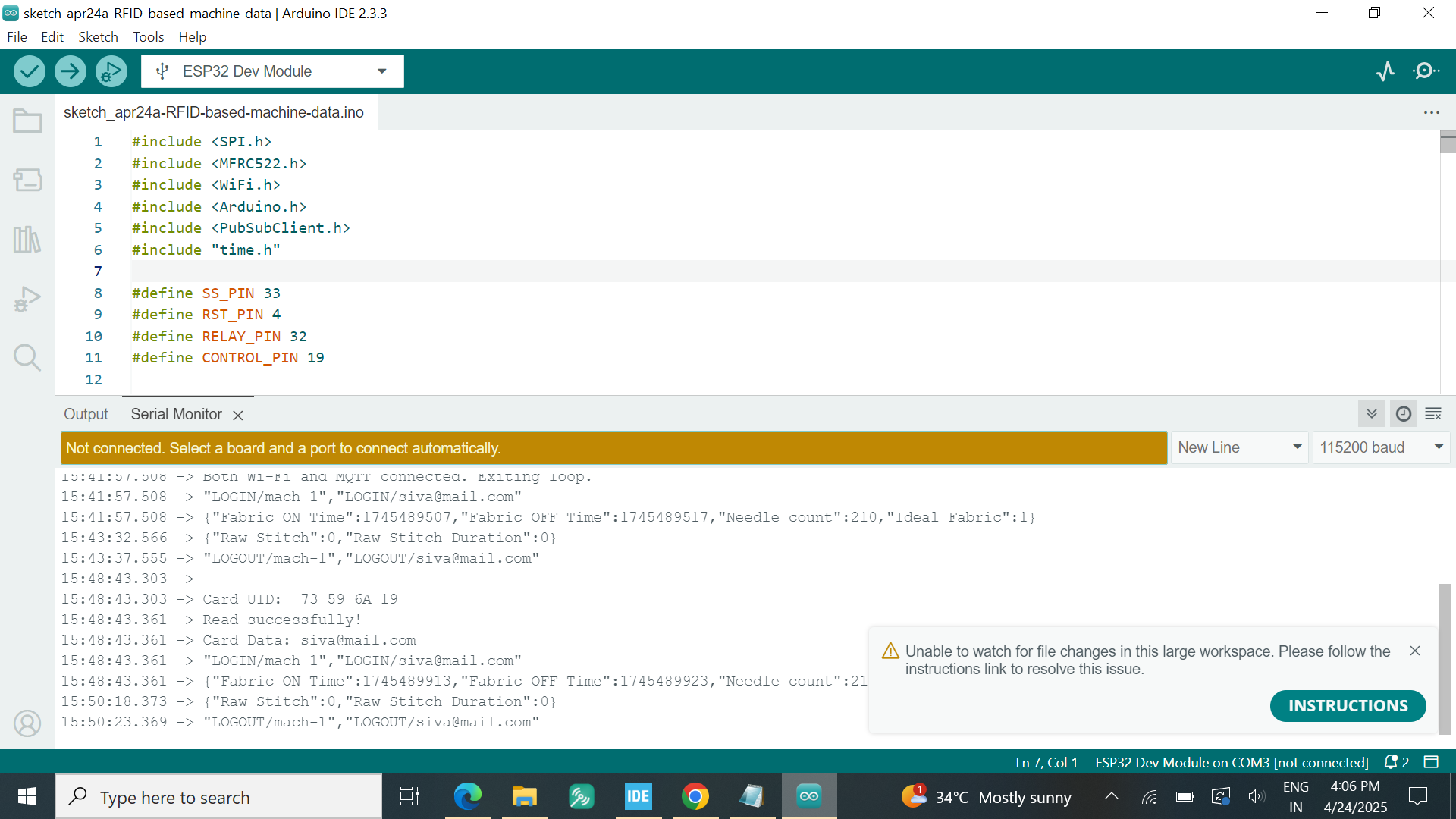Screen dimensions: 1456x819
Task: Open Google Chrome from the taskbar
Action: (695, 797)
